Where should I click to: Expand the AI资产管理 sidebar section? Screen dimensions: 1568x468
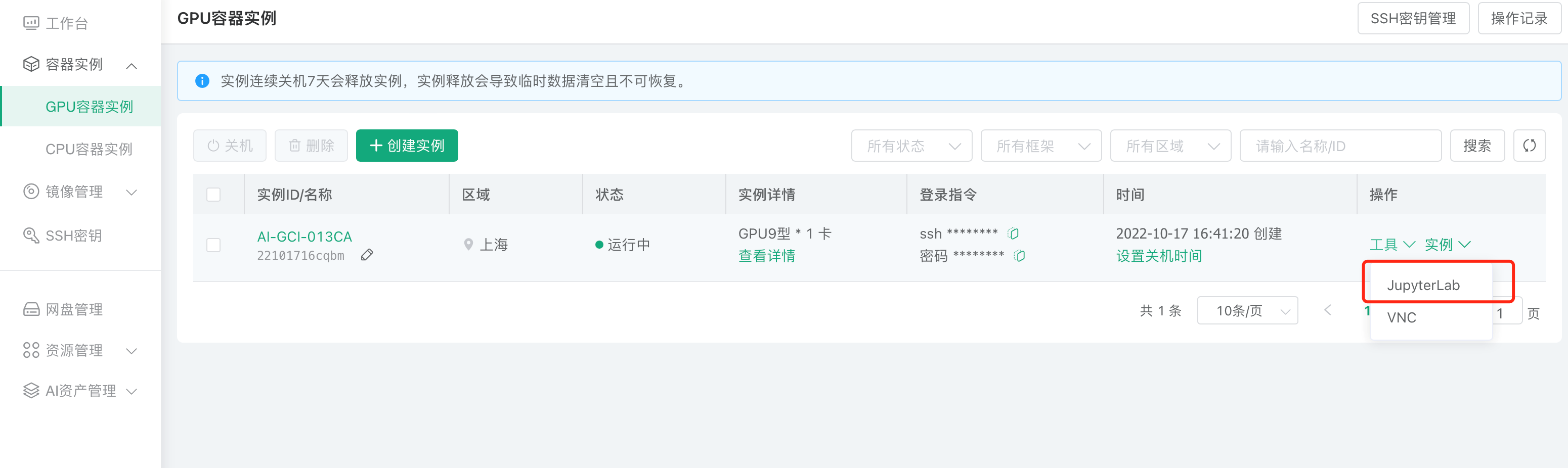132,391
